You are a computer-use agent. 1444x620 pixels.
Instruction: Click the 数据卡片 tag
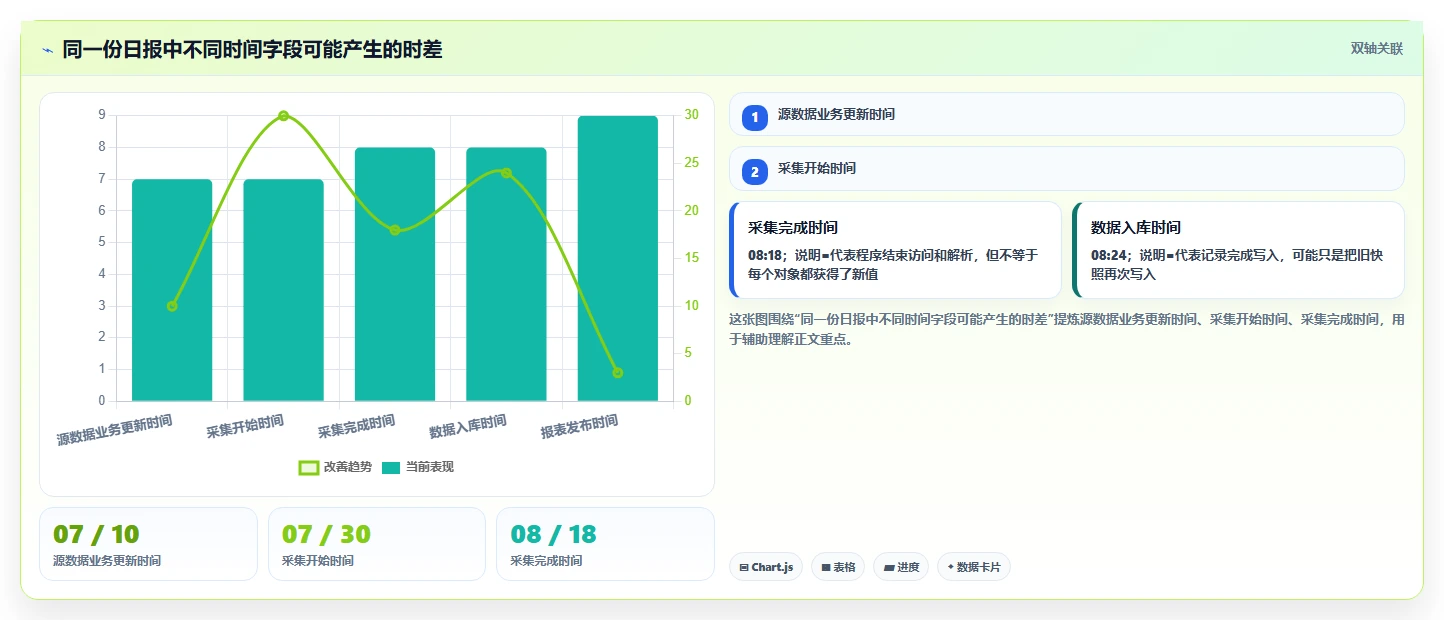point(974,567)
